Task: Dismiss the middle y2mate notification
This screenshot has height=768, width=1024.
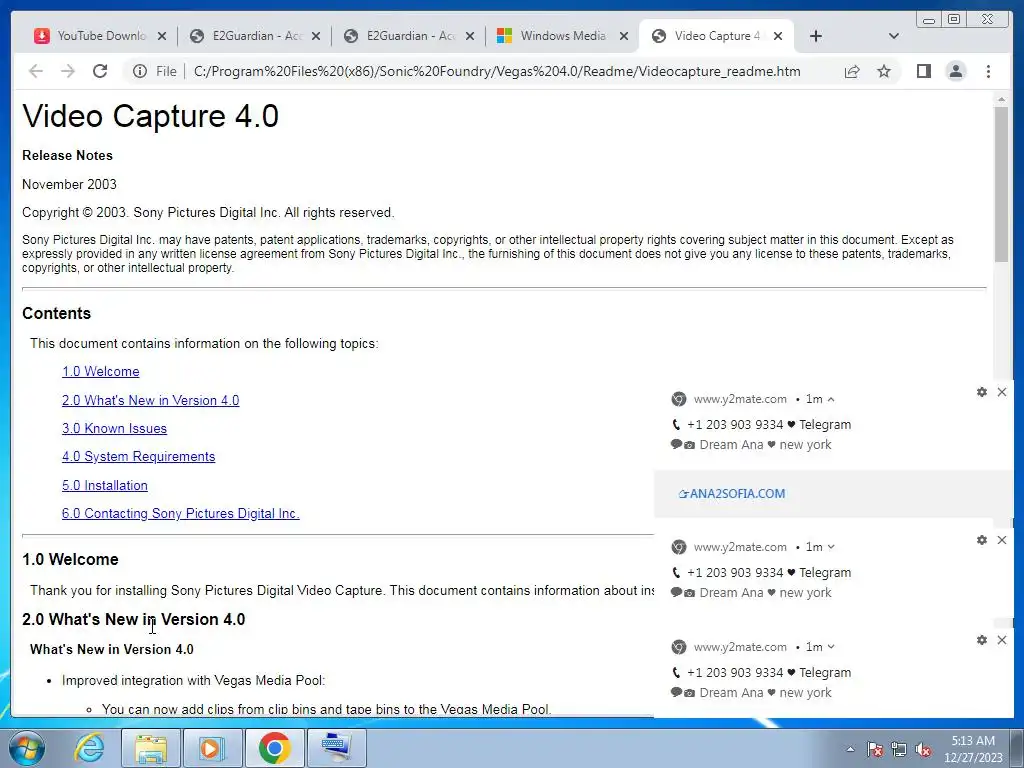Action: click(x=1002, y=540)
